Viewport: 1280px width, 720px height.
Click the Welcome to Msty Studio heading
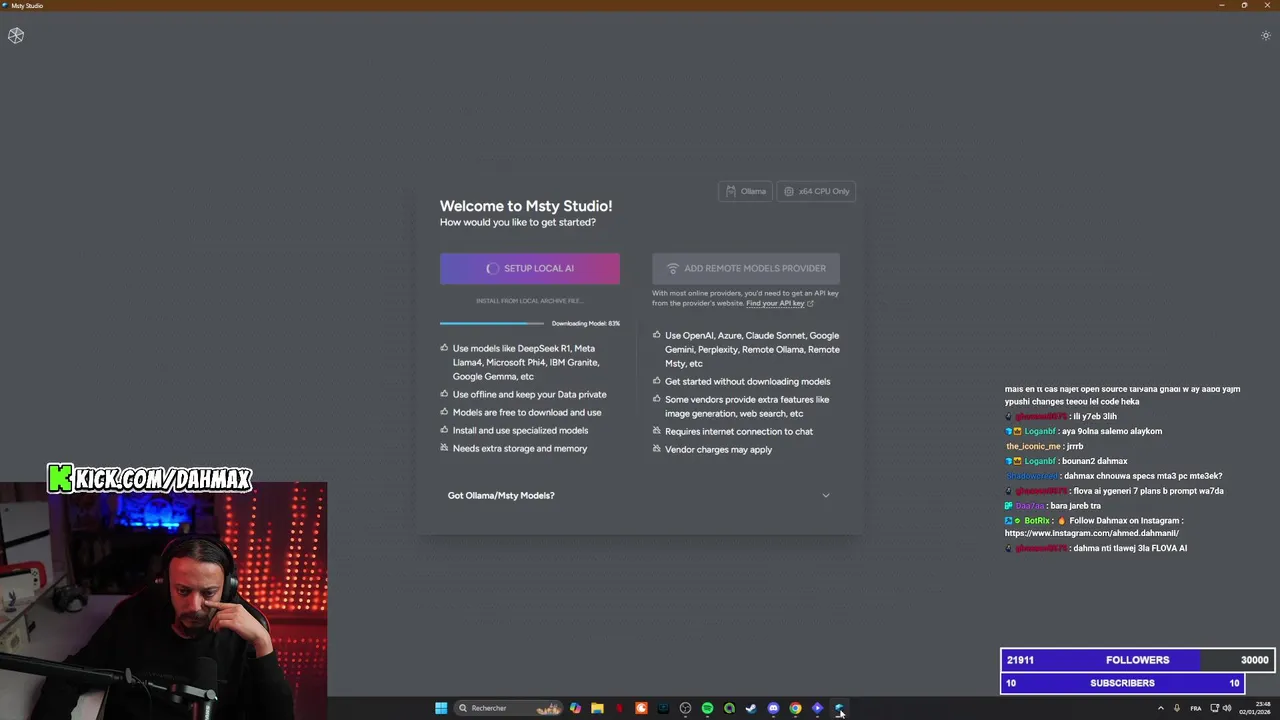tap(526, 206)
